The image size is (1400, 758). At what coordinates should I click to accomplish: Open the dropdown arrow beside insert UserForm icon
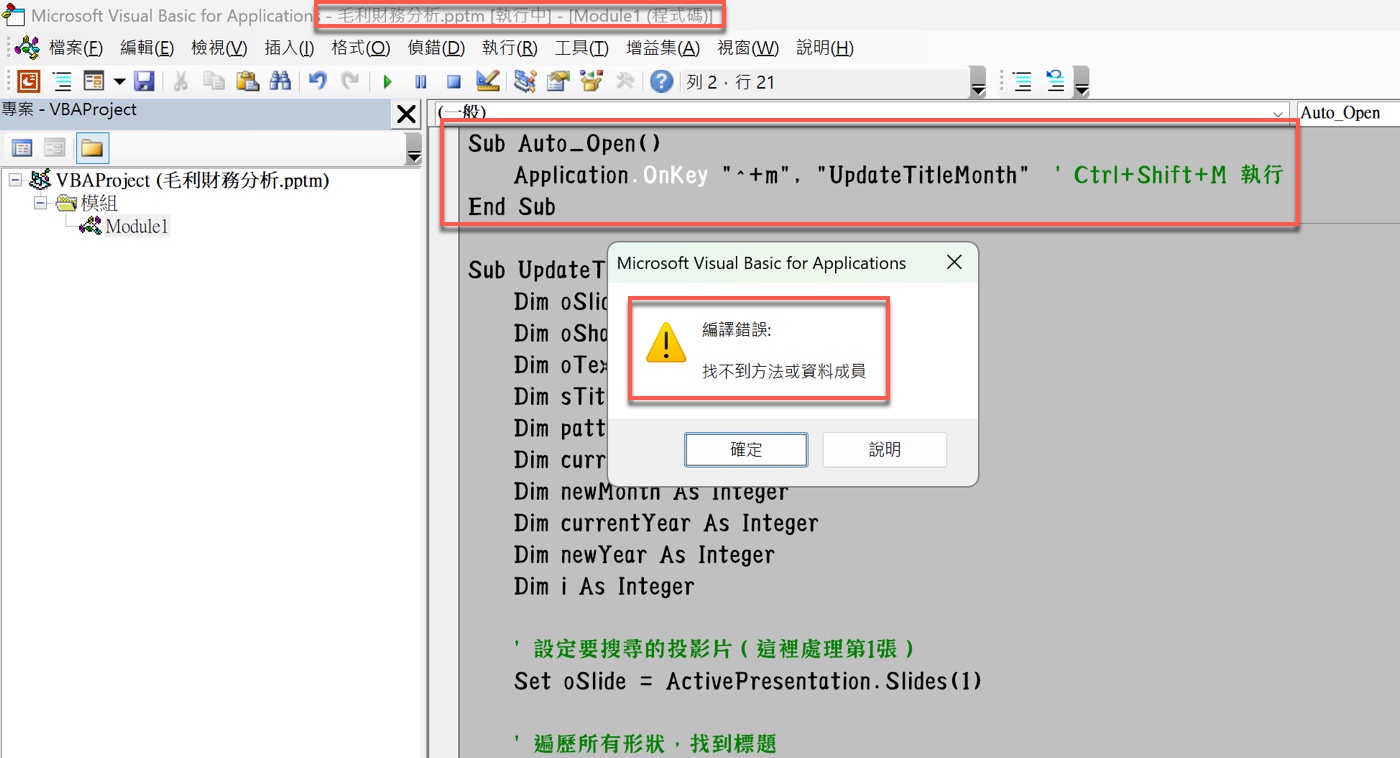pyautogui.click(x=119, y=82)
